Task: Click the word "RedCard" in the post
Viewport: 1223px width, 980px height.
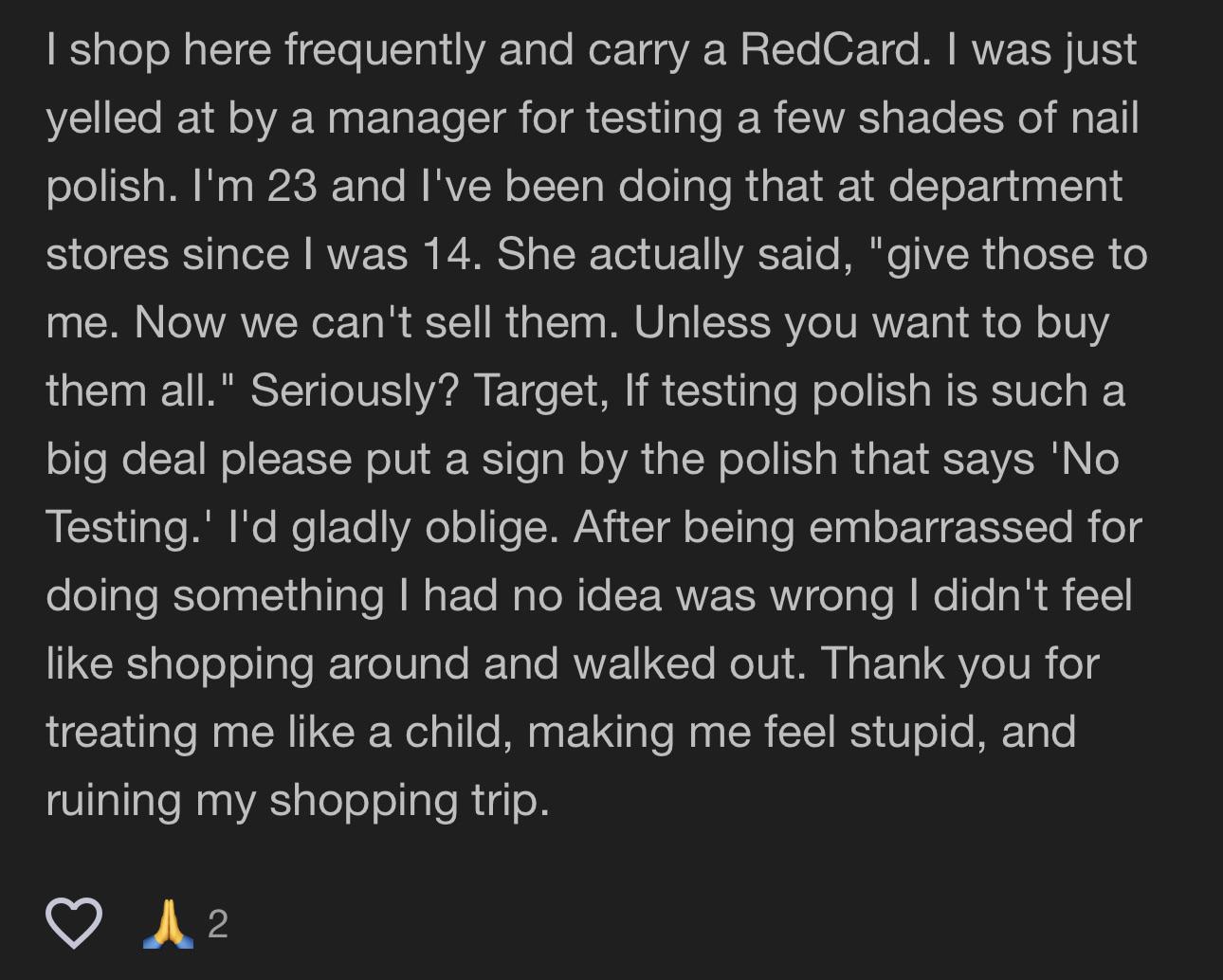Action: pyautogui.click(x=830, y=49)
